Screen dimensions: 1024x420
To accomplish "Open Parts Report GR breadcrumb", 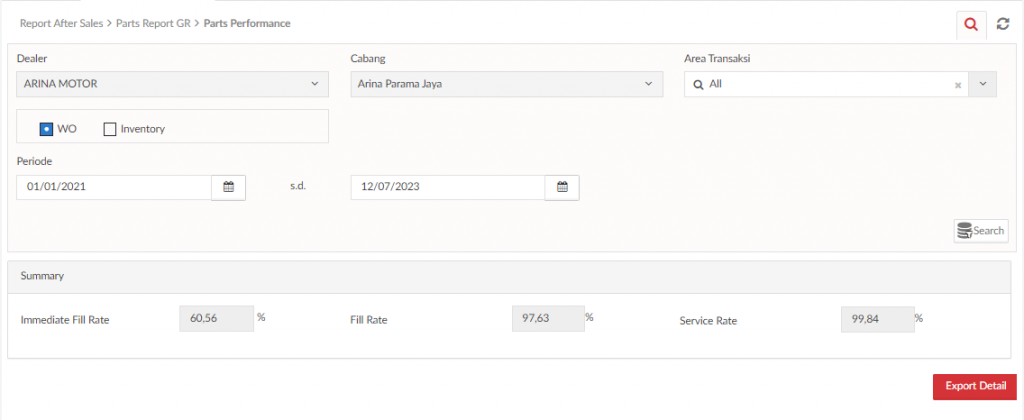I will (x=153, y=24).
